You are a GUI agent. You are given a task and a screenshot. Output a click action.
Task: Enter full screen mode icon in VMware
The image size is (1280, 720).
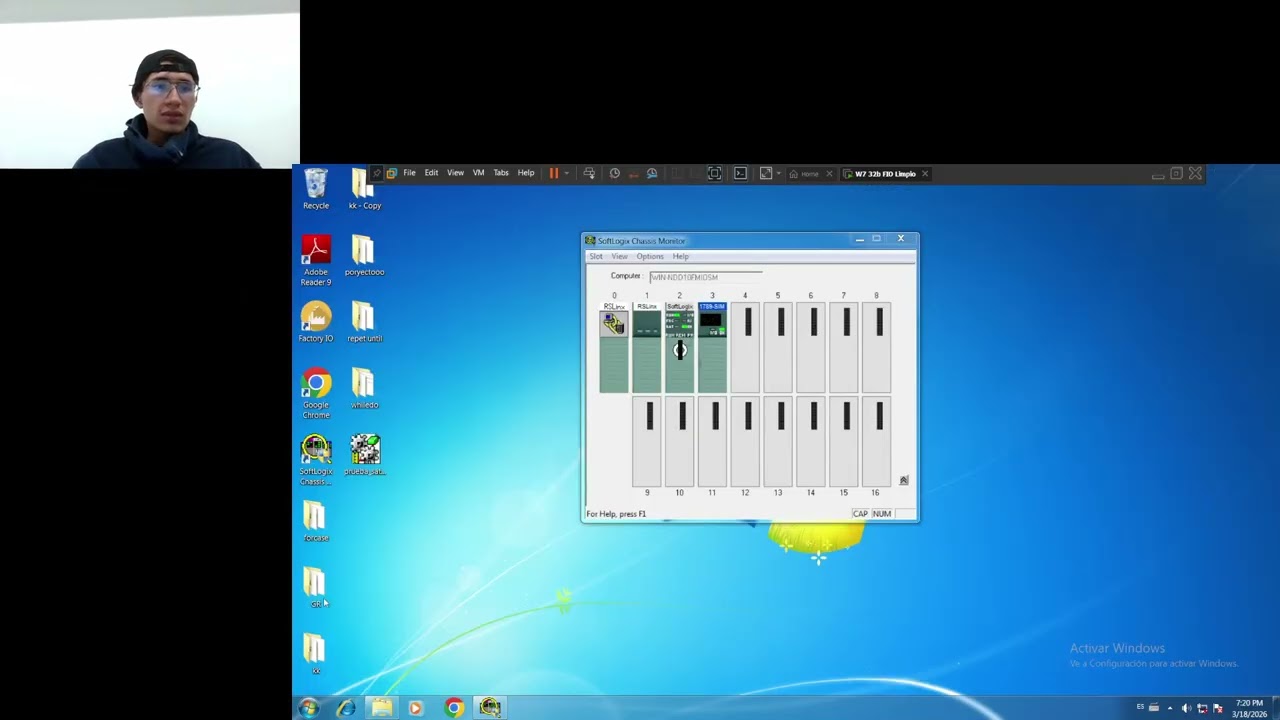coord(714,173)
